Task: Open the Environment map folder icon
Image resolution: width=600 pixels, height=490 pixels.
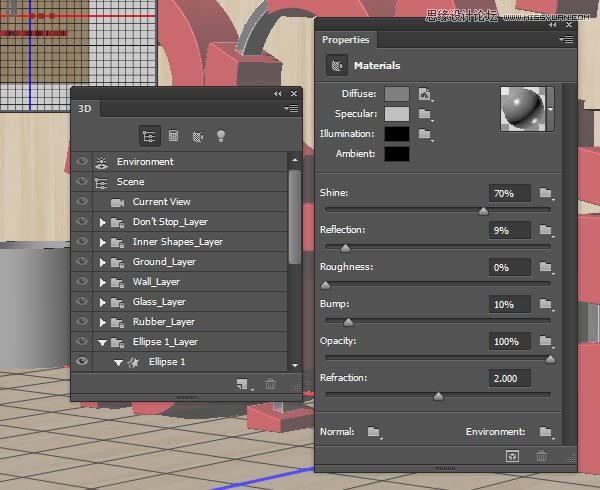Action: [546, 432]
